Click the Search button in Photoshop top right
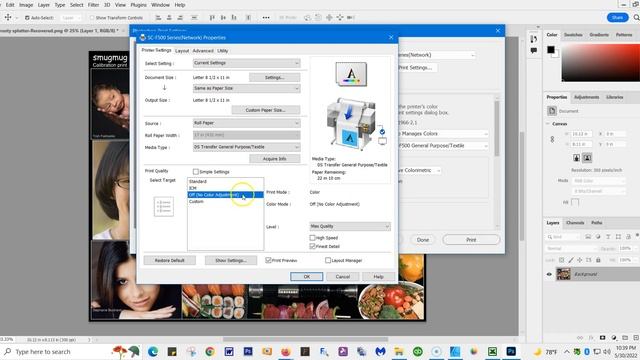The width and height of the screenshot is (640, 360). pos(636,18)
